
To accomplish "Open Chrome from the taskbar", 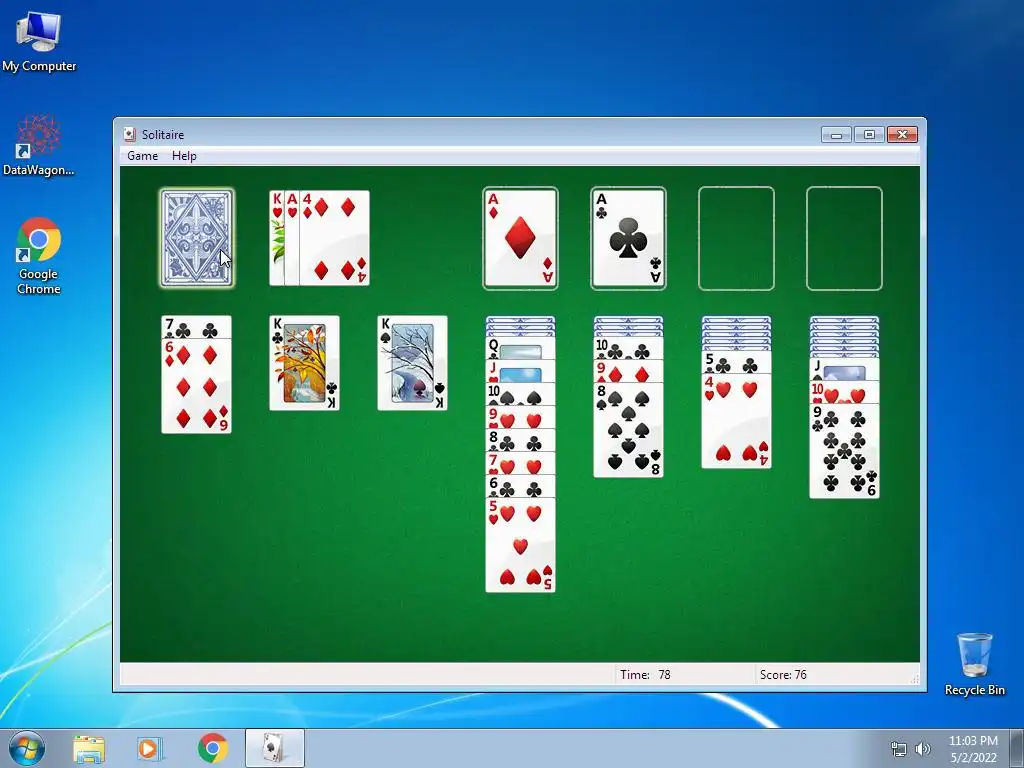I will point(213,748).
